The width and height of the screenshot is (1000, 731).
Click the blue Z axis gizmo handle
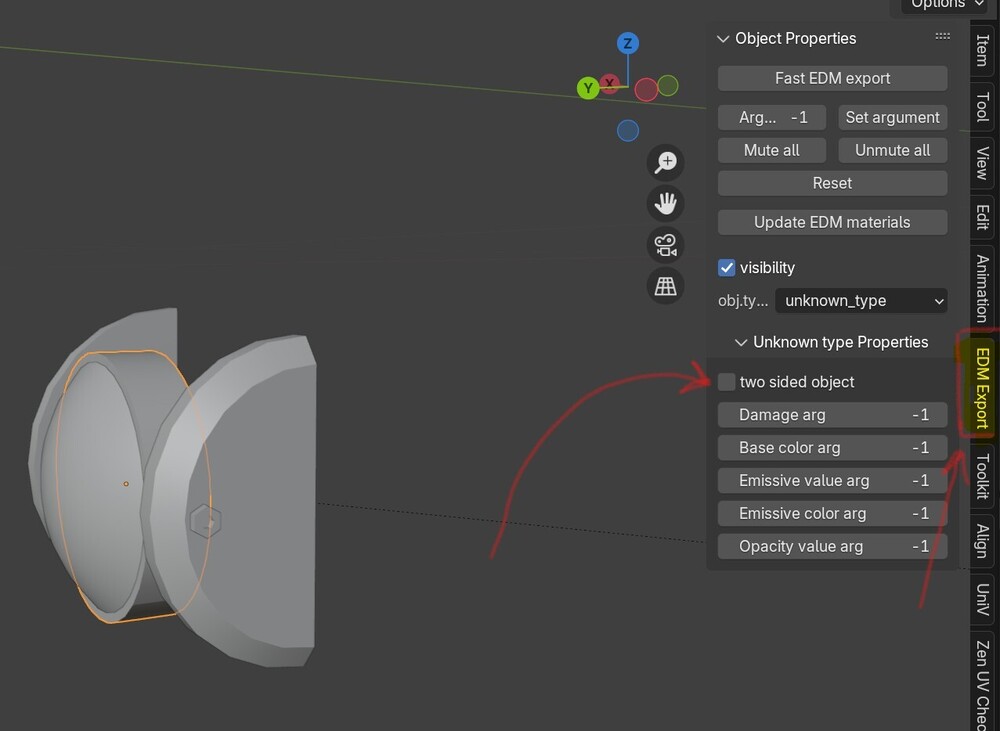628,43
